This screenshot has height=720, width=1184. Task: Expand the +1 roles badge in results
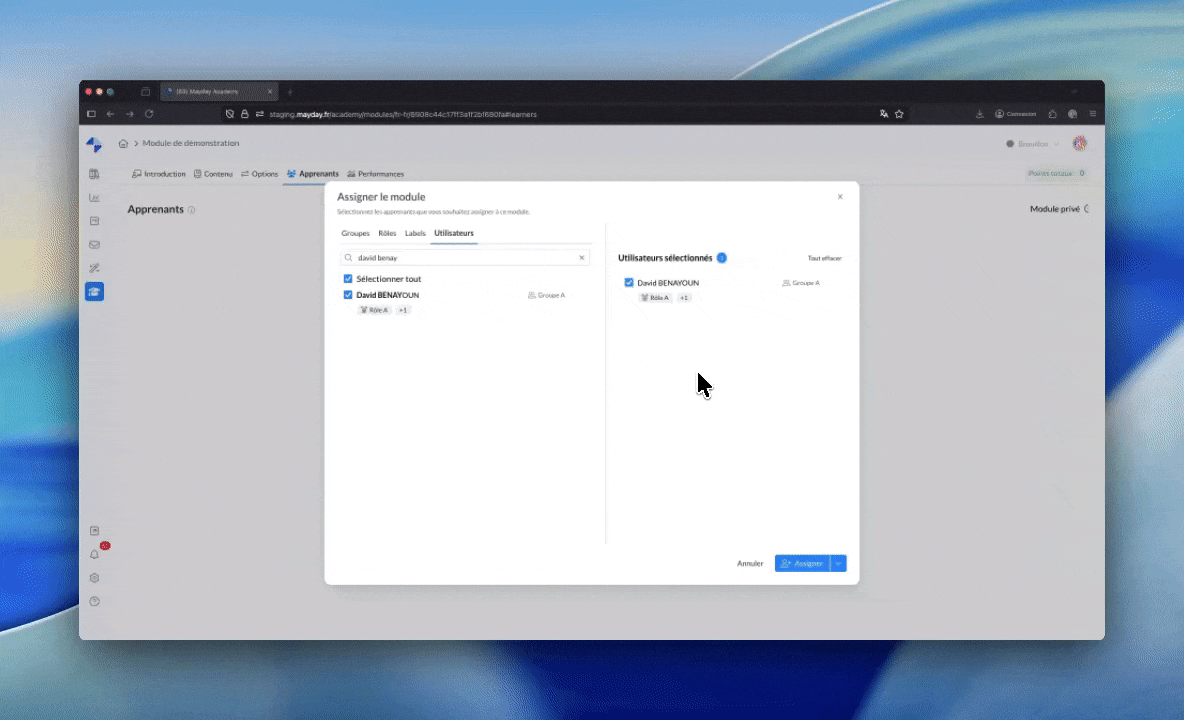(403, 310)
